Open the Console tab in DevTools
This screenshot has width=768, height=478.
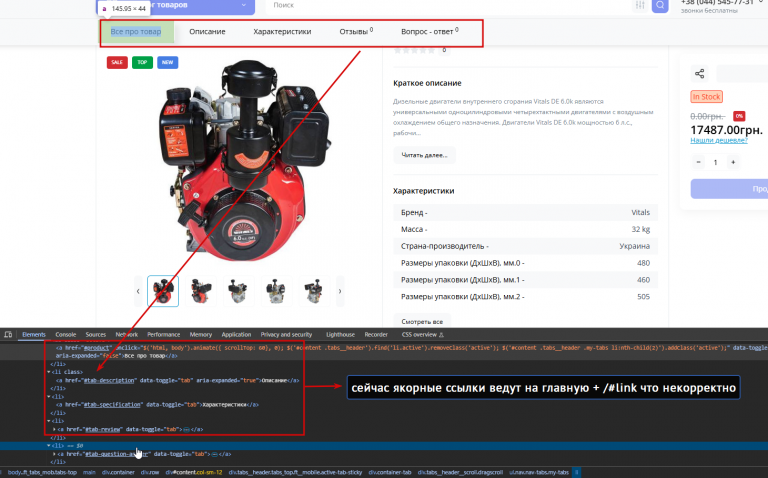pos(66,335)
